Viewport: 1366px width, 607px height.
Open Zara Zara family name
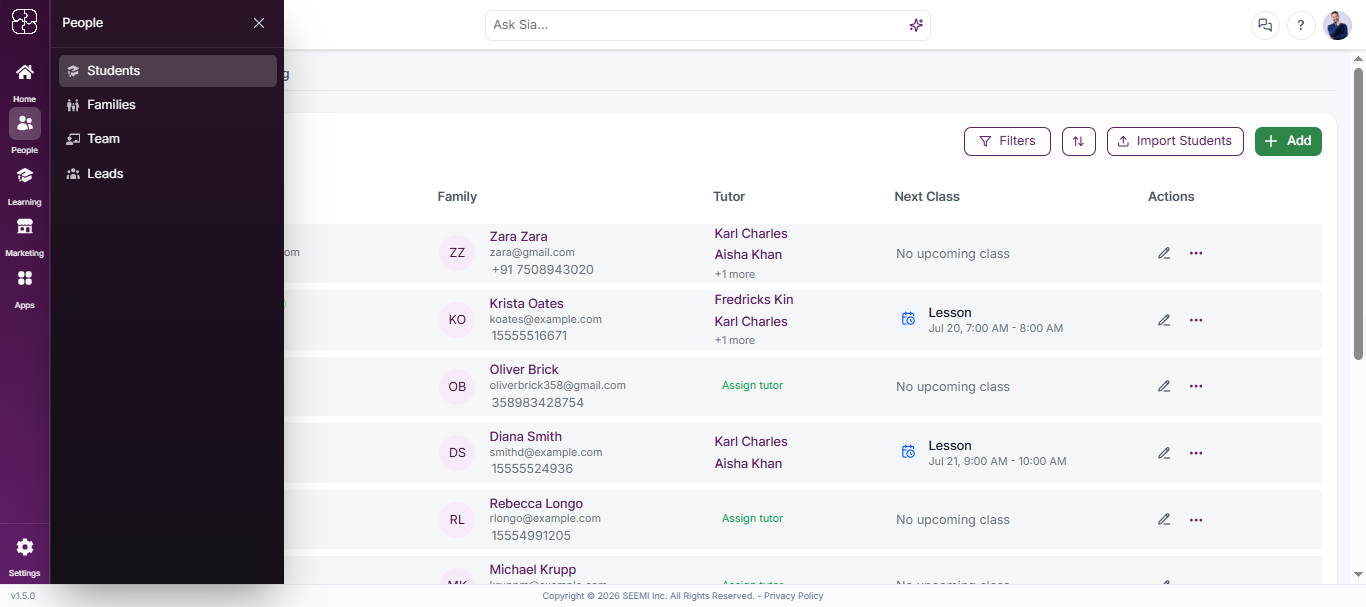point(518,237)
